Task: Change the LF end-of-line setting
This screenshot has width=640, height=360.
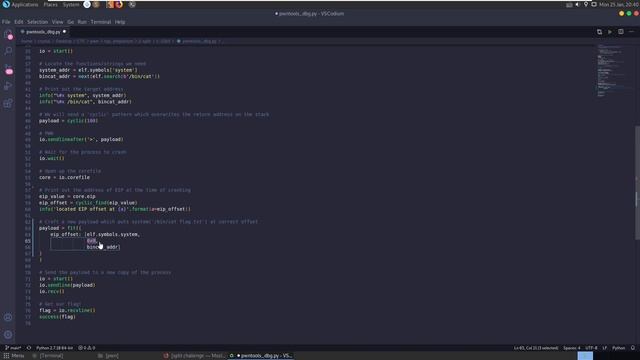Action: click(x=604, y=348)
